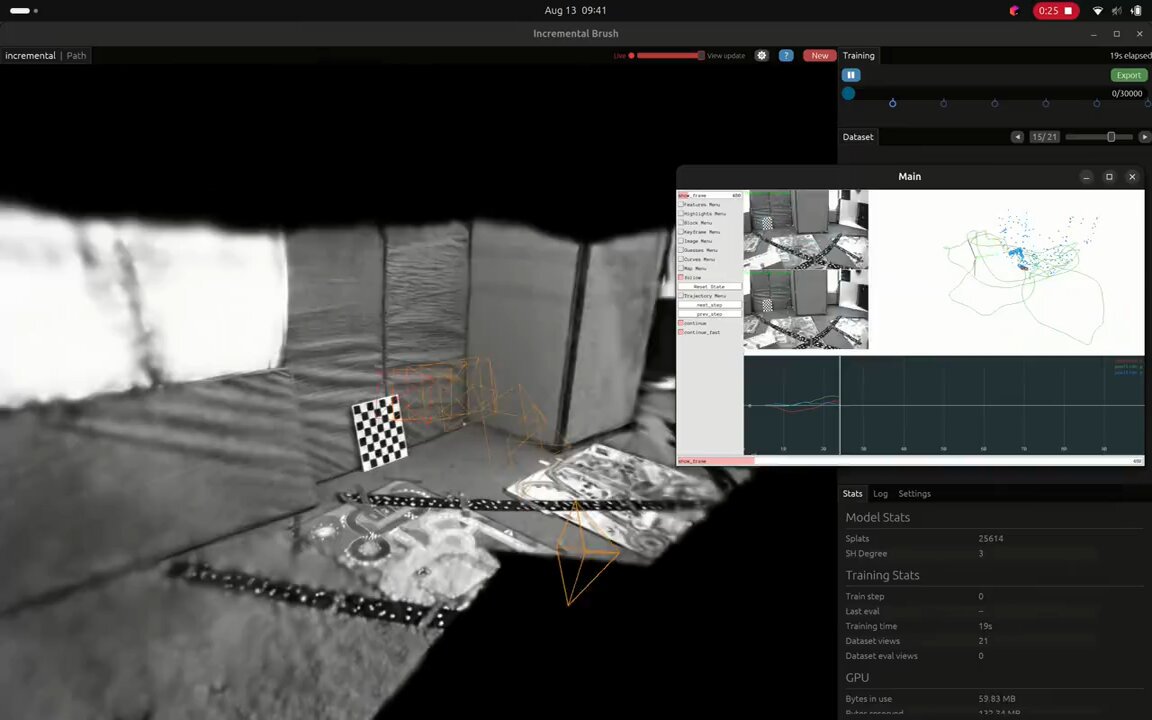Click next_step button in Main window
This screenshot has height=720, width=1152.
[709, 305]
